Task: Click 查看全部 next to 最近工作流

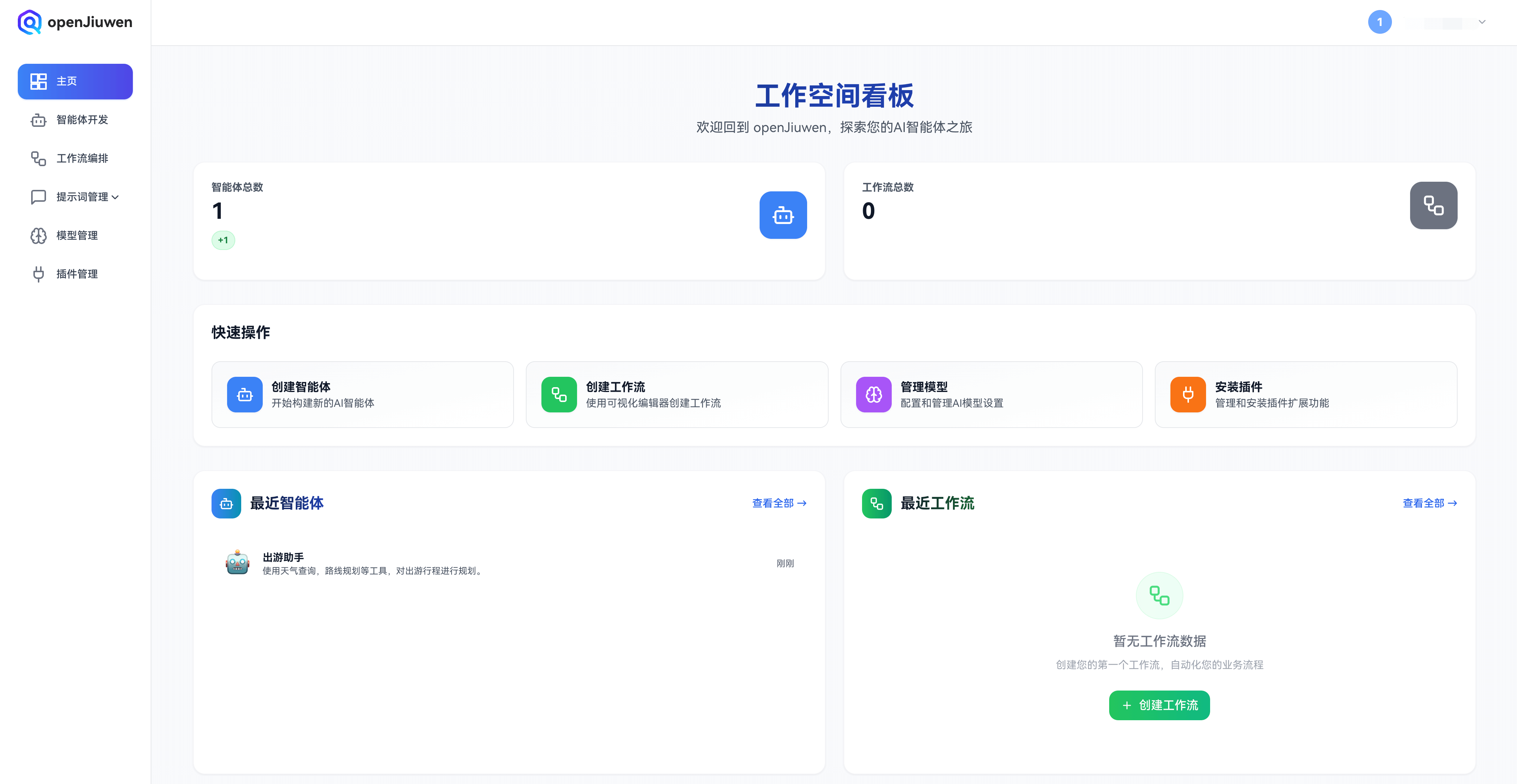Action: (x=1429, y=503)
